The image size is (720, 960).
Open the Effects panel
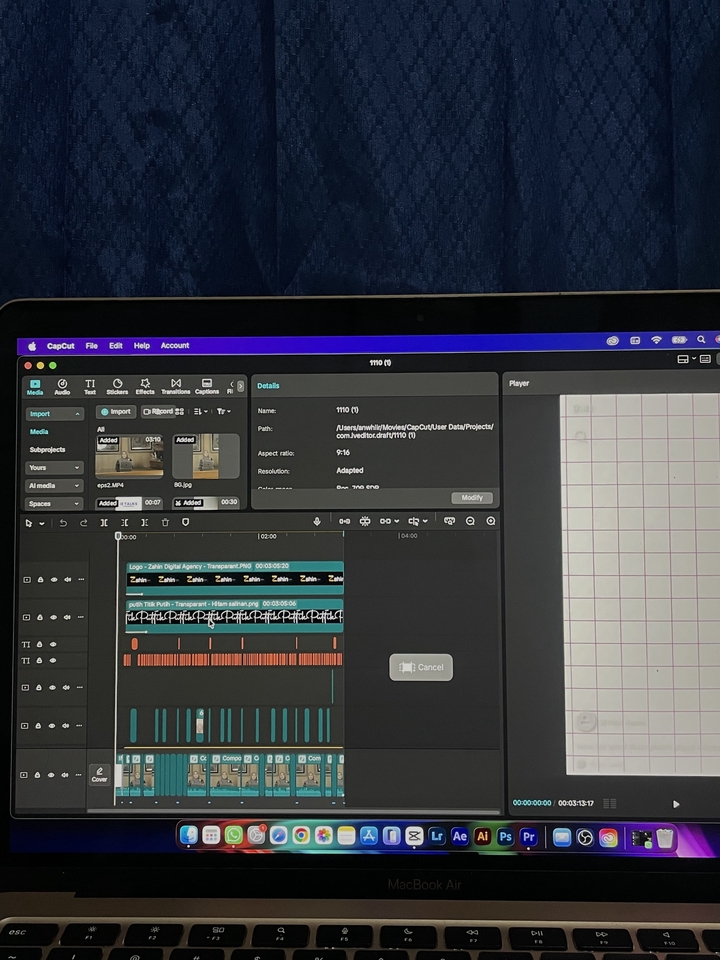tap(145, 386)
